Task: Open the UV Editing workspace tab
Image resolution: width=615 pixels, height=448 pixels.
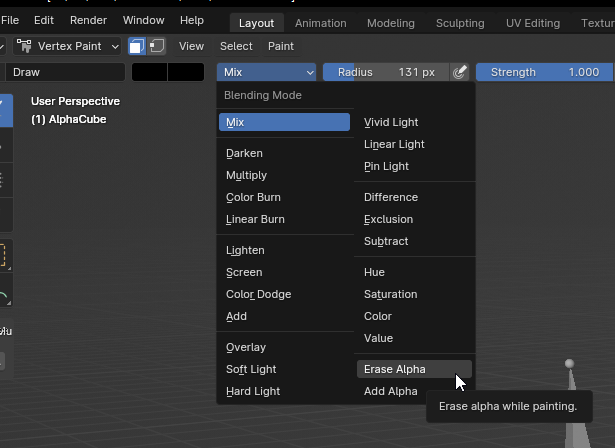Action: 533,23
